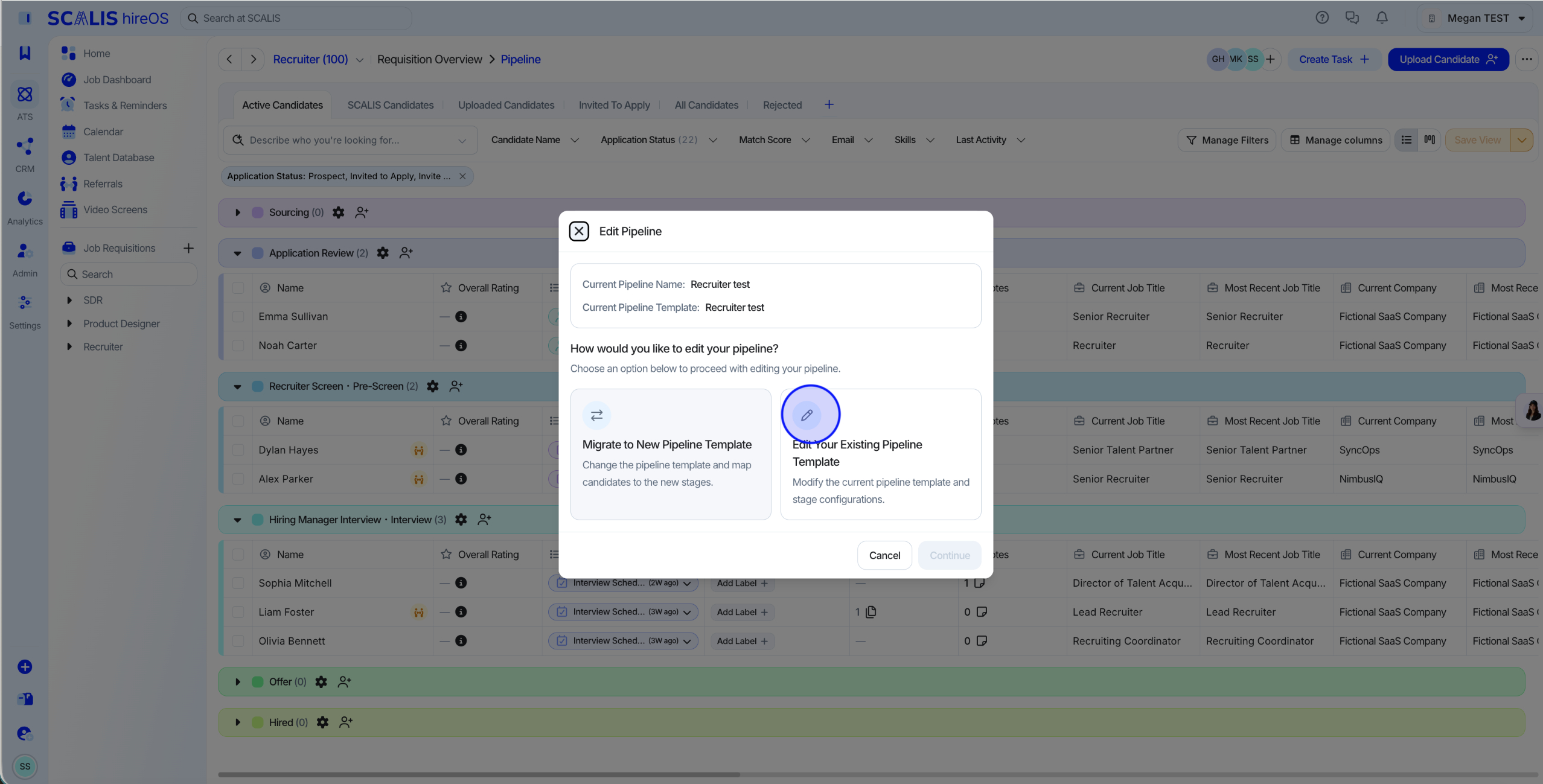Click the Manage Filters button
This screenshot has width=1543, height=784.
click(1227, 140)
